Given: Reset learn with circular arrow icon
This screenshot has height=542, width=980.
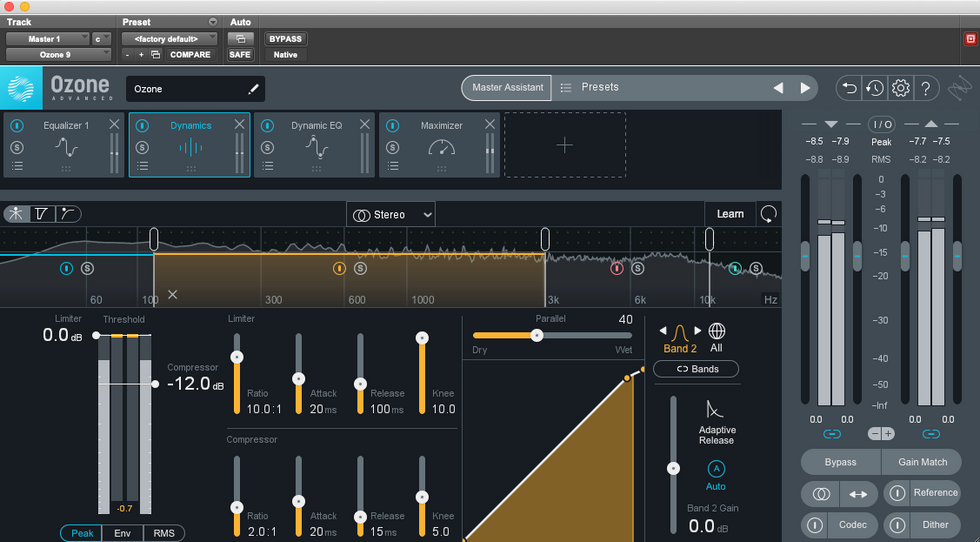Looking at the screenshot, I should point(769,214).
